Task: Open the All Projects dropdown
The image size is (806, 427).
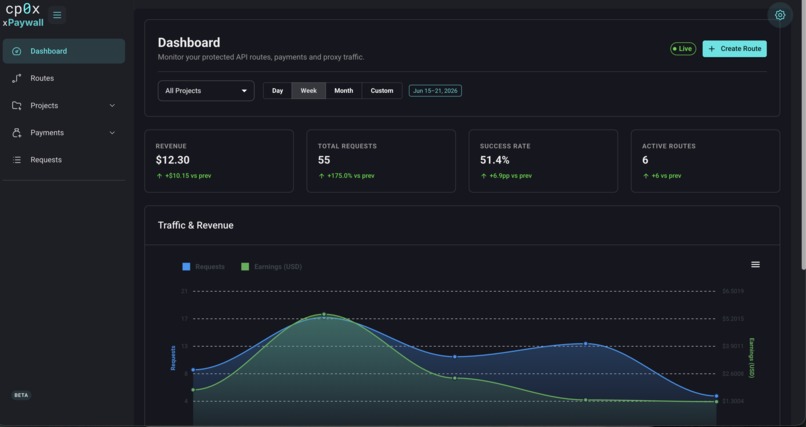Action: coord(206,90)
